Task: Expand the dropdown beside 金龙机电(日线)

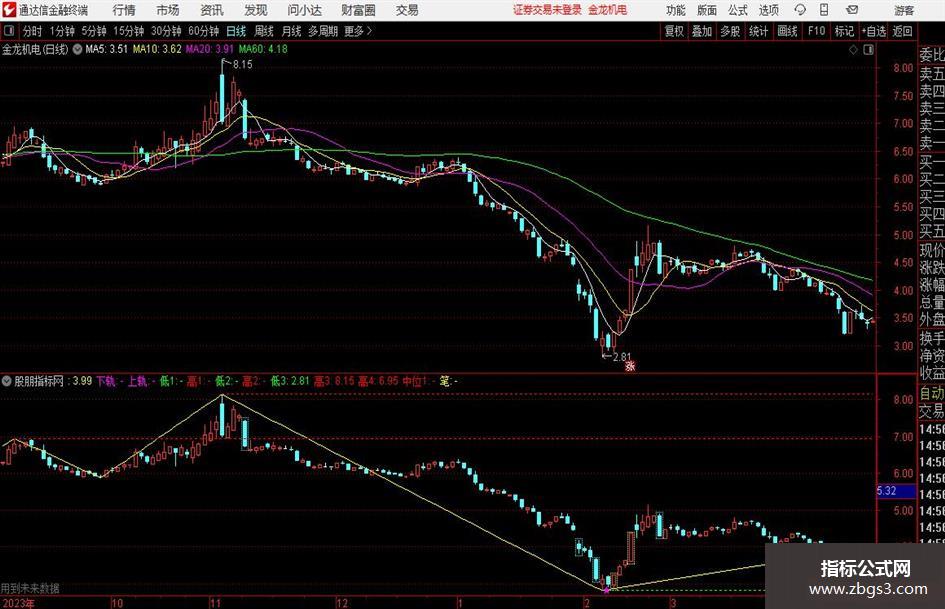Action: click(77, 49)
